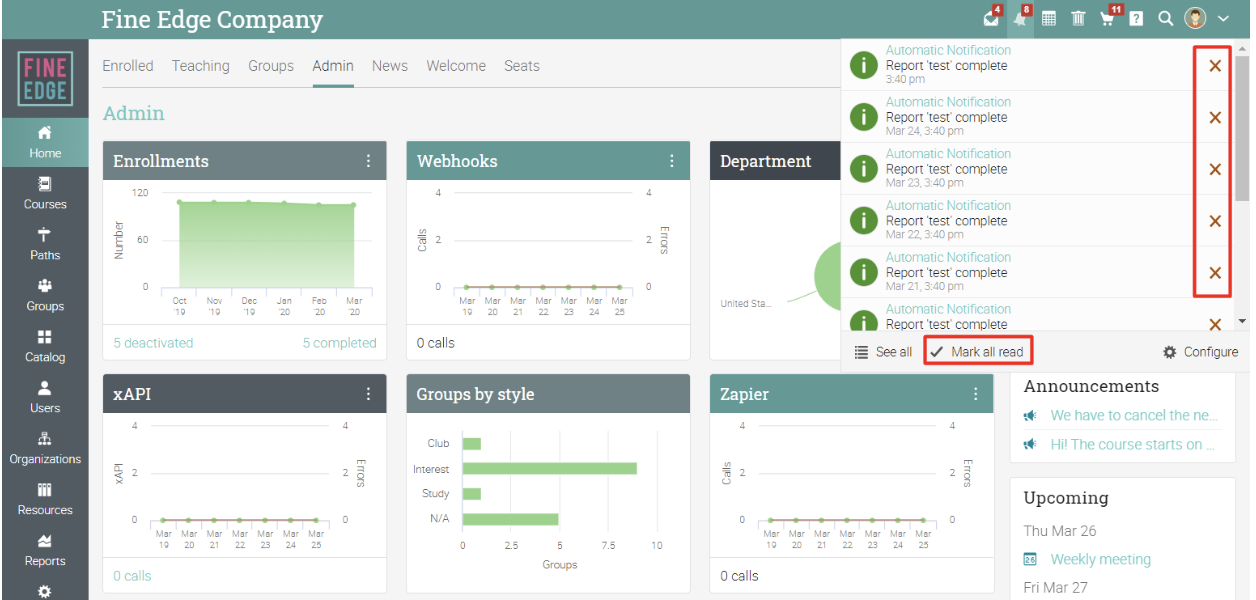Toggle the notifications bell icon
Screen dimensions: 1256x600
1020,19
